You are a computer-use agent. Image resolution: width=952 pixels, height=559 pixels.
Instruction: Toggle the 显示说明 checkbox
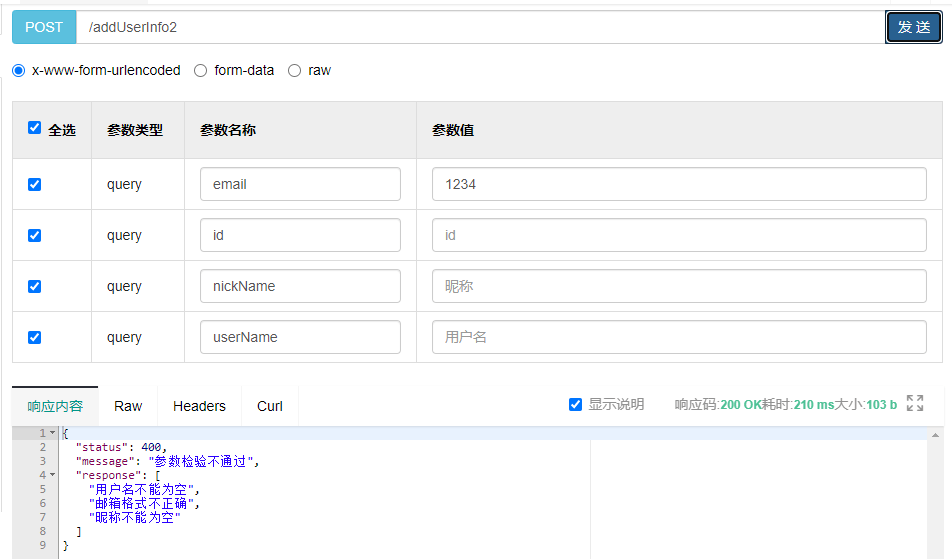click(575, 405)
